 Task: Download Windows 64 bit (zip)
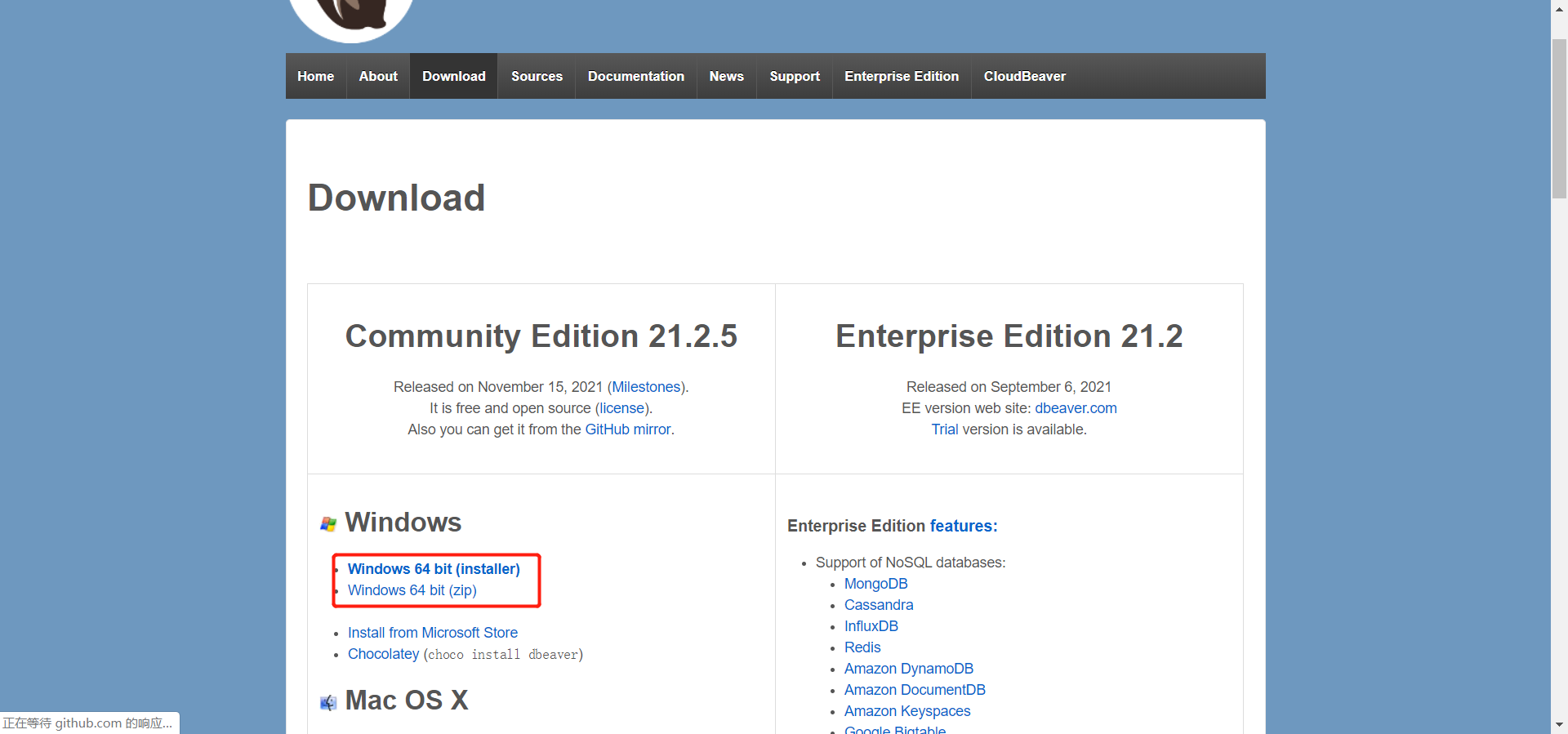[x=412, y=590]
